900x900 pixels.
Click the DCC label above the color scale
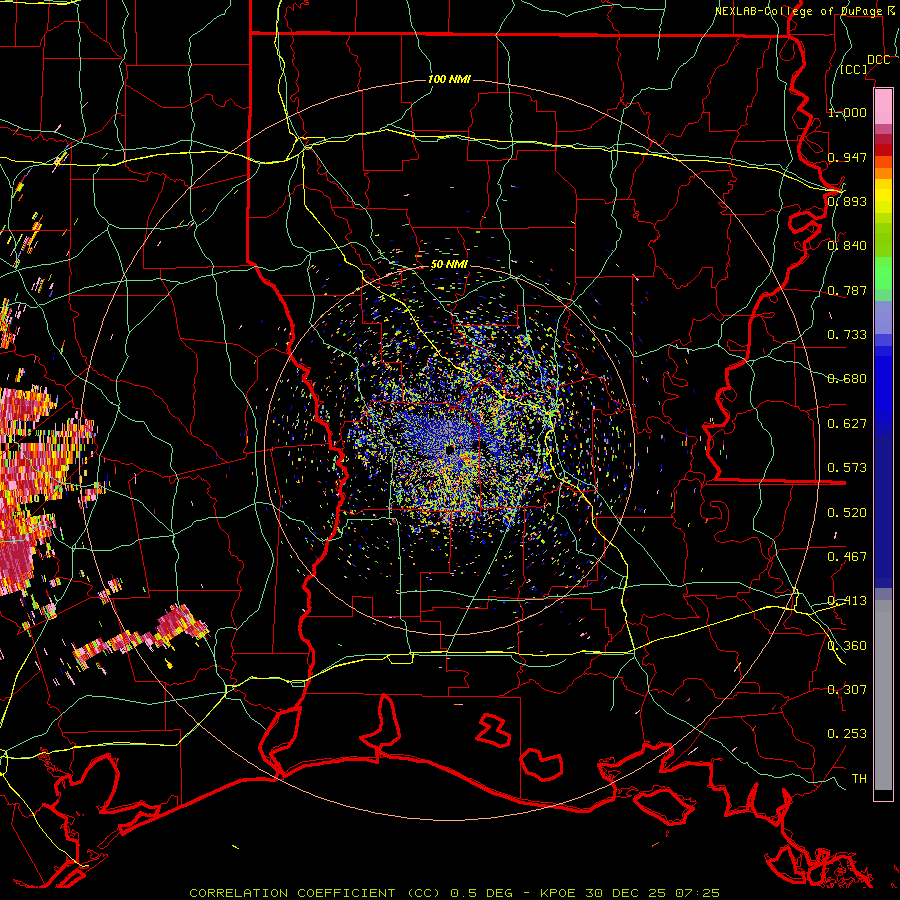[878, 60]
